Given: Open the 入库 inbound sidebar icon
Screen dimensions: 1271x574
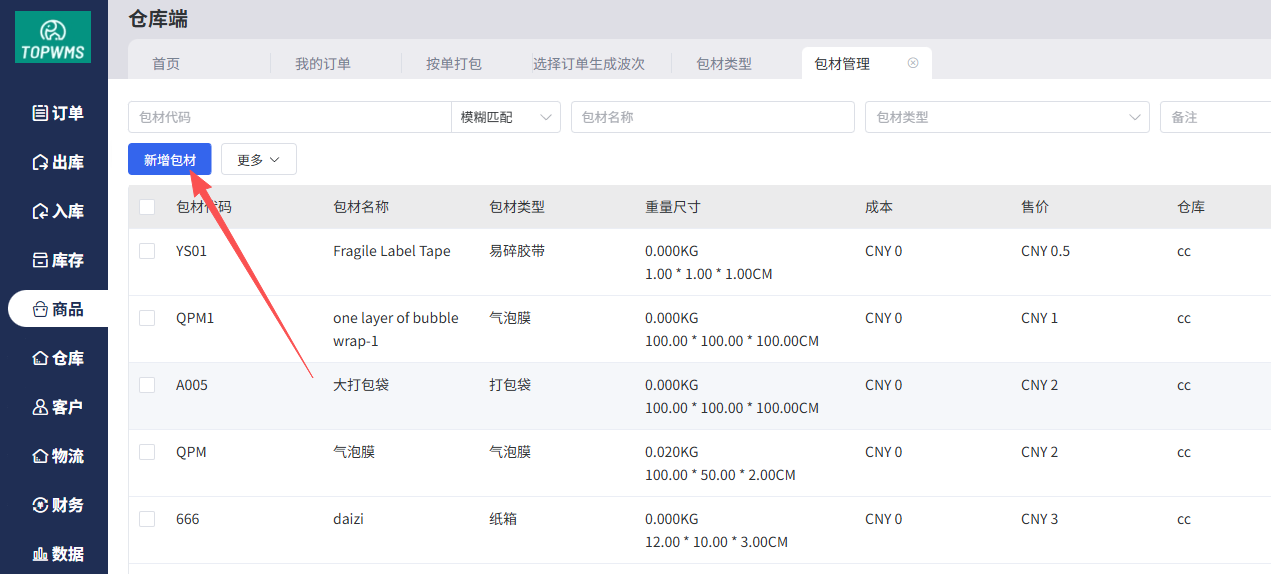Looking at the screenshot, I should [x=41, y=211].
